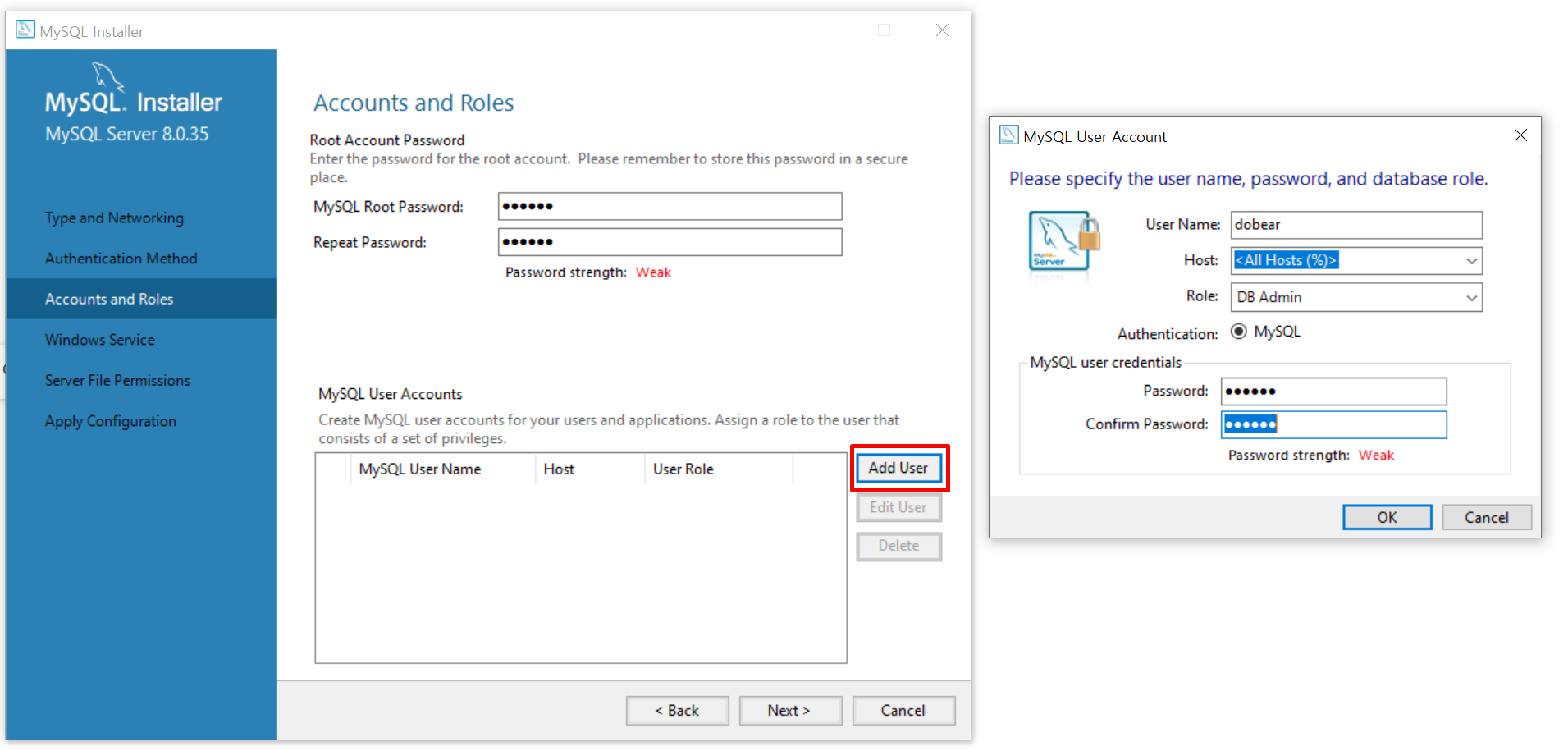Viewport: 1568px width, 751px height.
Task: Click the MySQL User Account title bar icon
Action: (x=1008, y=135)
